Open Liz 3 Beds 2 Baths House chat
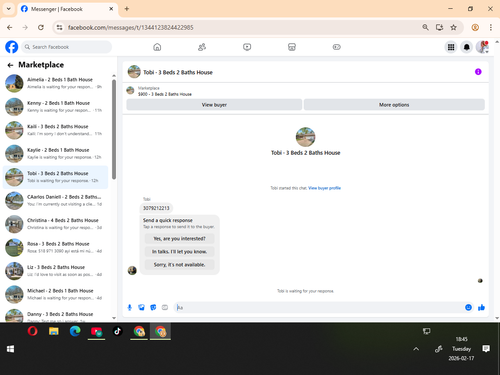 (x=55, y=271)
